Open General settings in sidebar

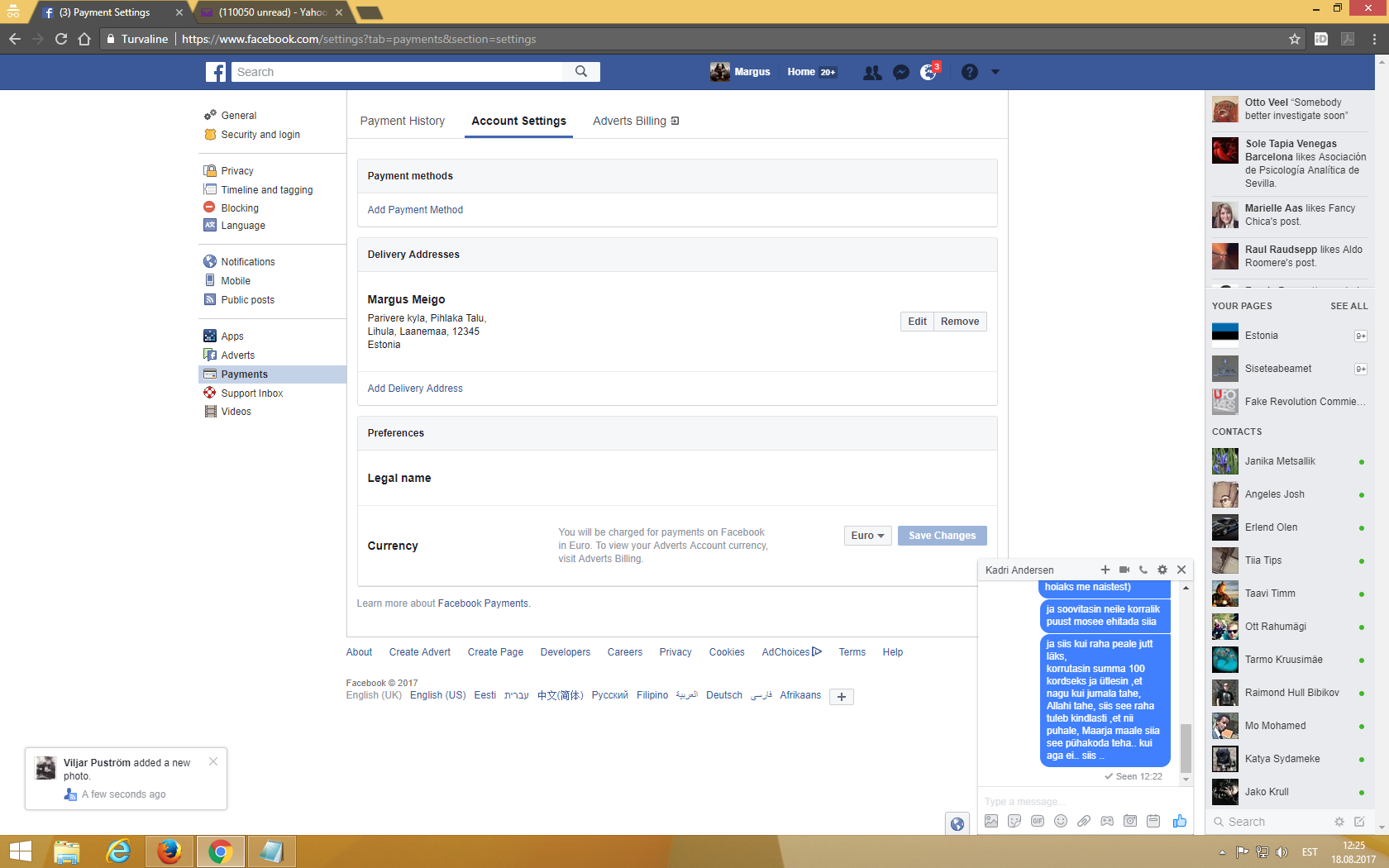tap(239, 116)
